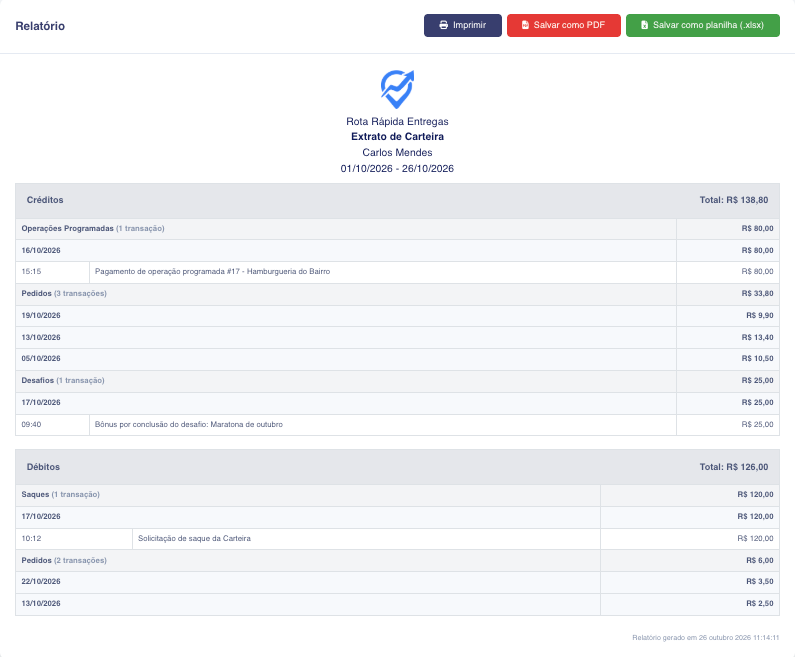Viewport: 795px width, 657px height.
Task: Click the Créditos section header
Action: click(397, 200)
